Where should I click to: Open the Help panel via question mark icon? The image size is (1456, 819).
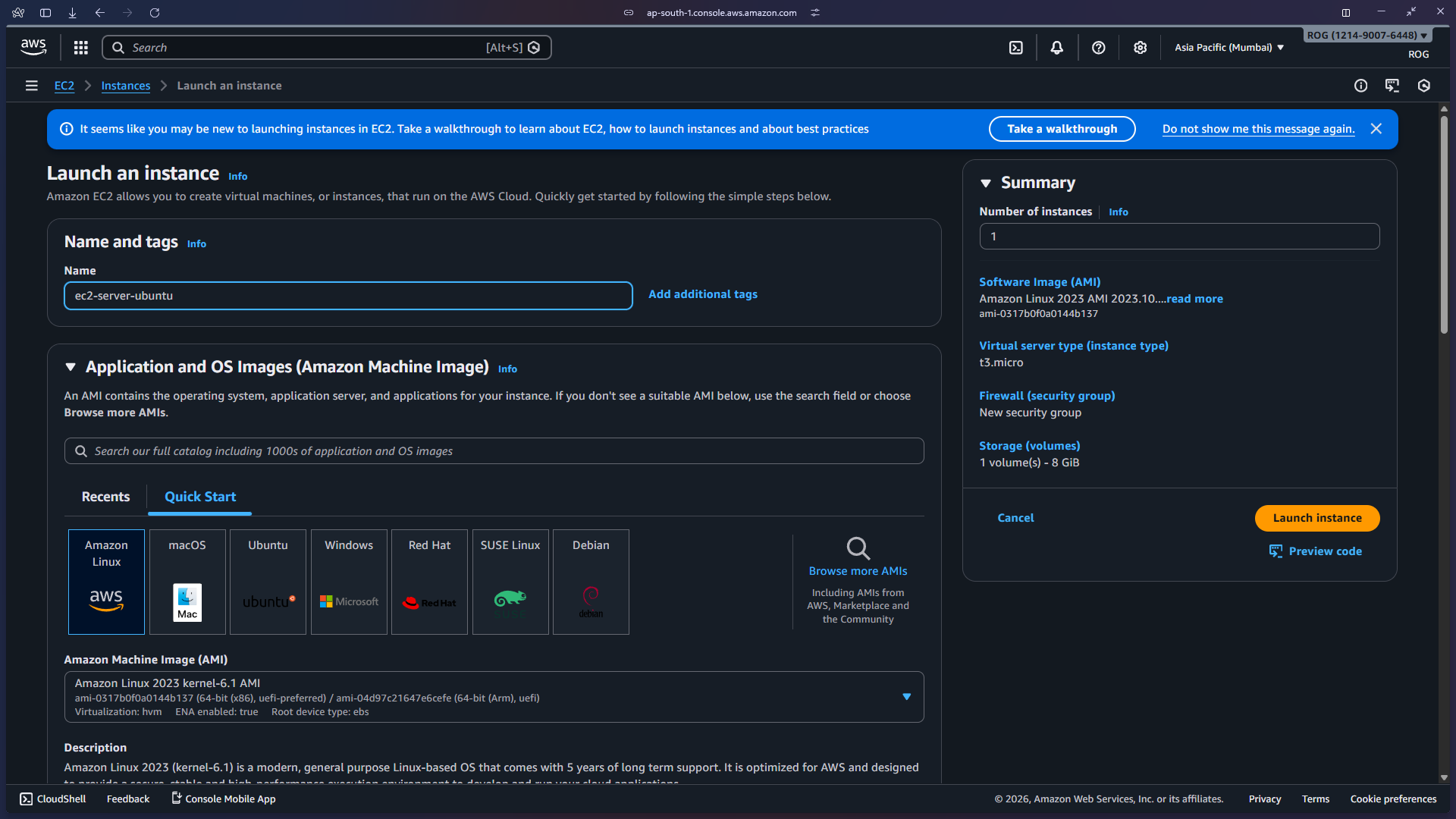pyautogui.click(x=1098, y=47)
